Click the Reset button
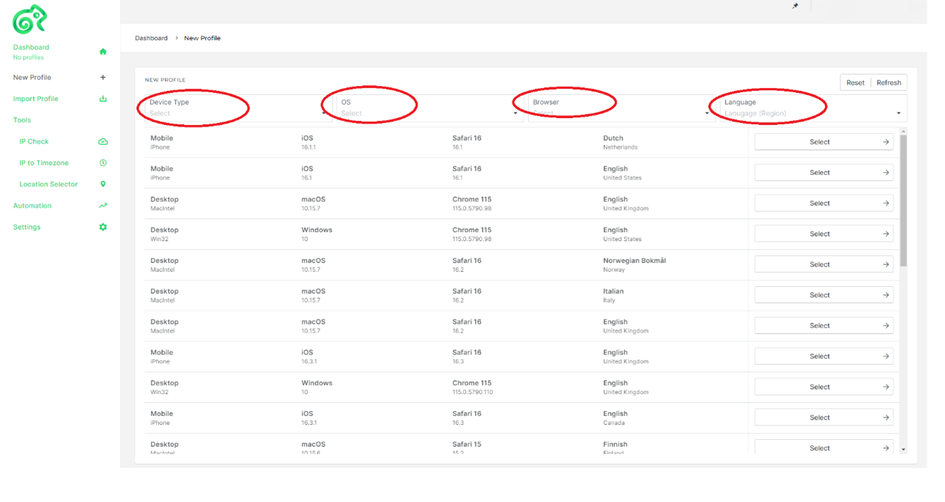The width and height of the screenshot is (945, 502). (x=855, y=83)
